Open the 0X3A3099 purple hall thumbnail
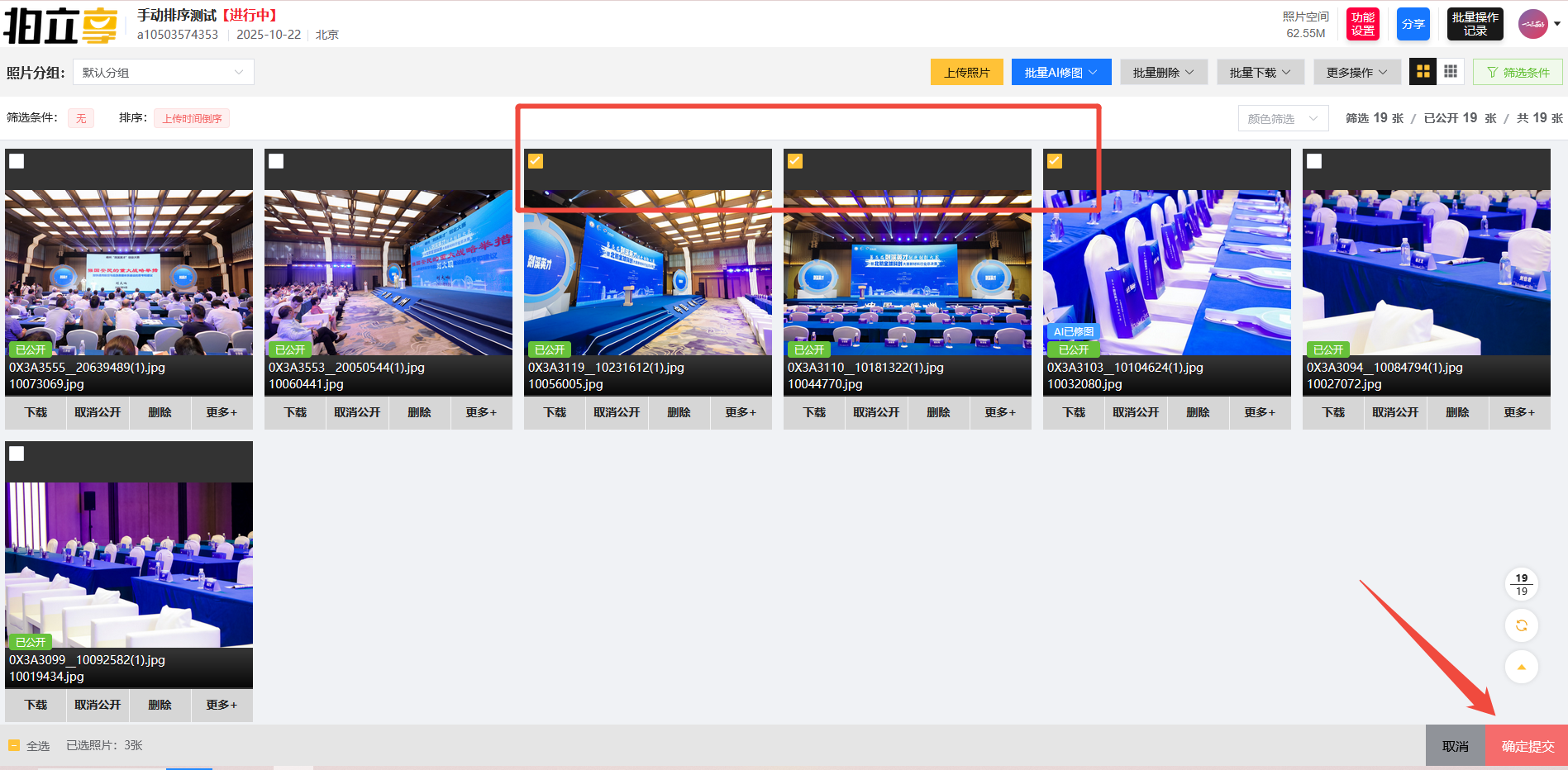Image resolution: width=1568 pixels, height=770 pixels. [129, 565]
